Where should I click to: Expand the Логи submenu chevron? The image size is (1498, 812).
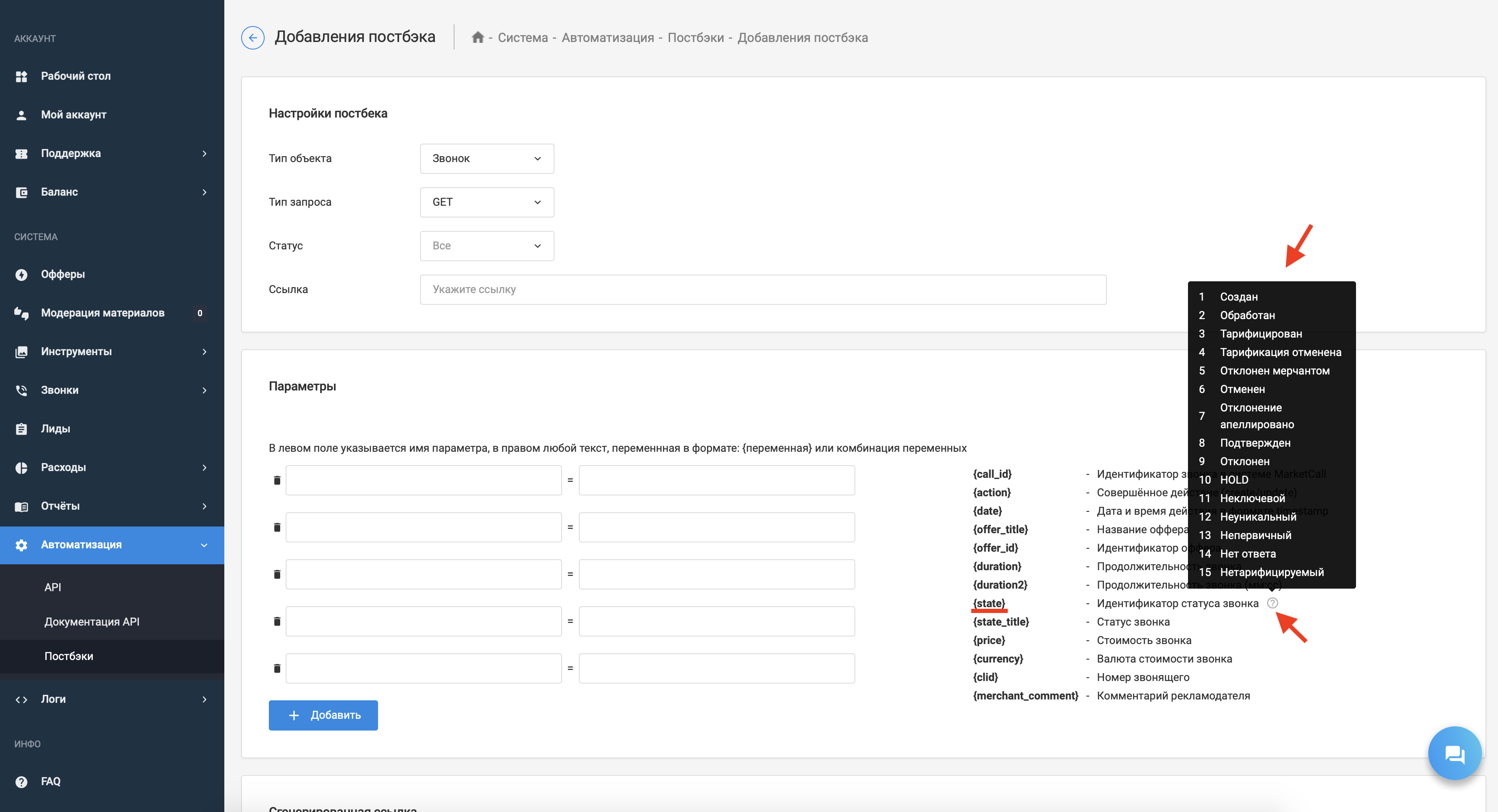coord(204,699)
